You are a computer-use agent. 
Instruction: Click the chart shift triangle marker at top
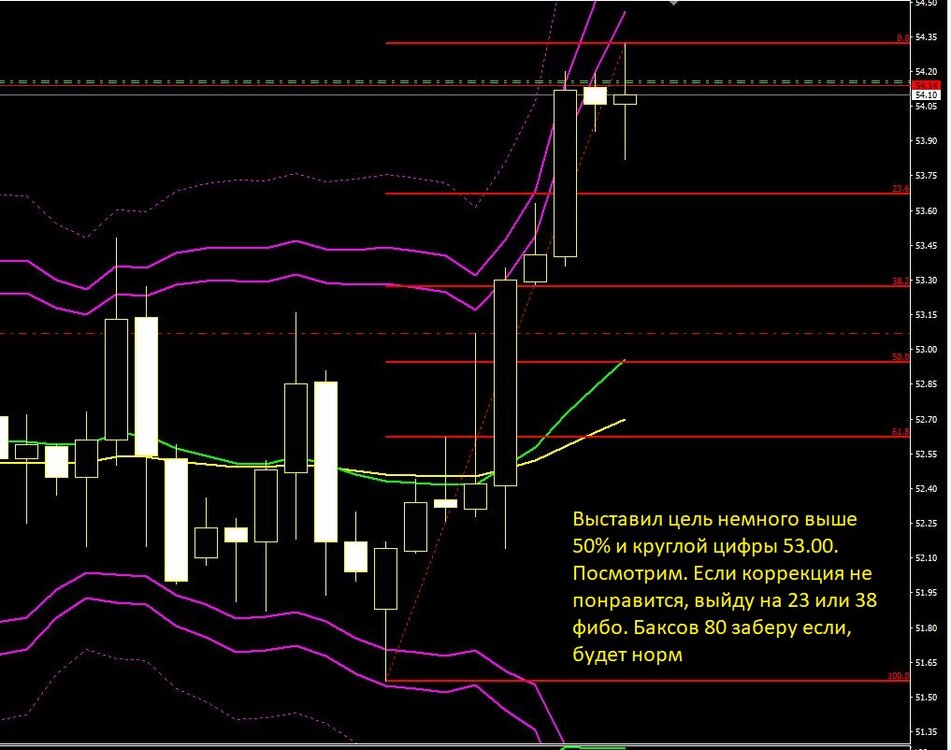(673, 2)
